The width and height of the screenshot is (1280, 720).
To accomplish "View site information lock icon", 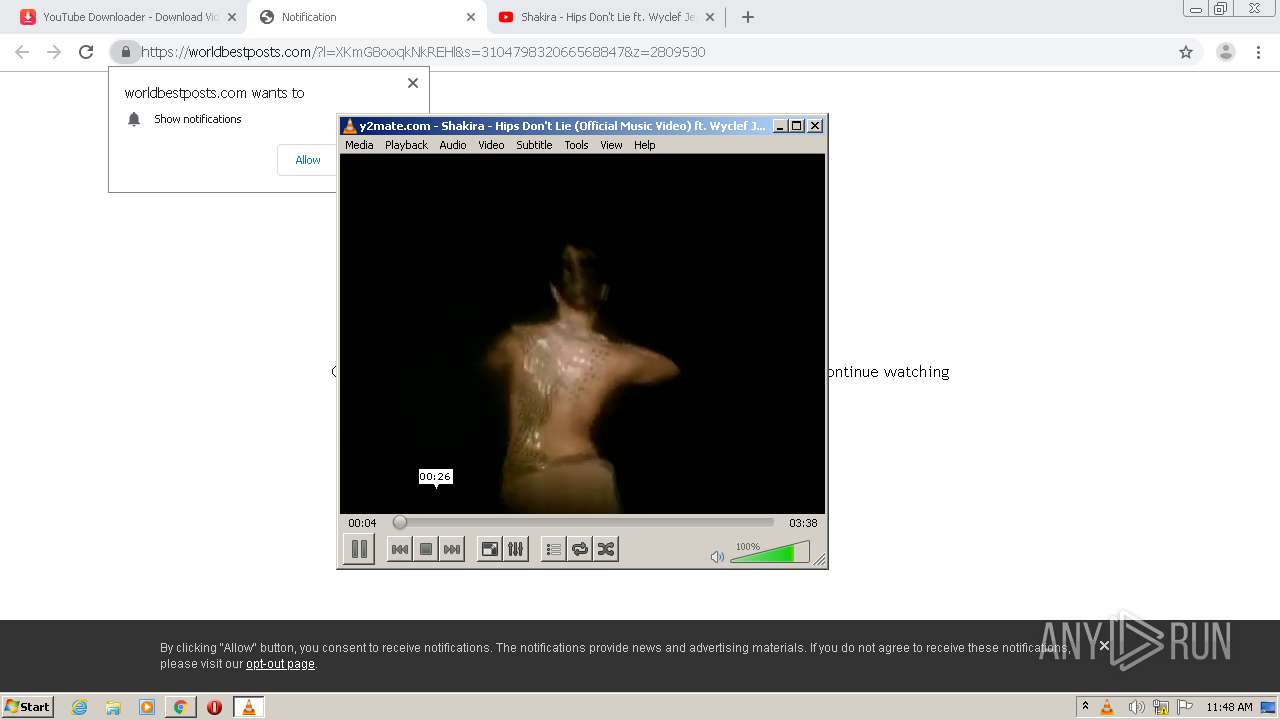I will point(125,52).
